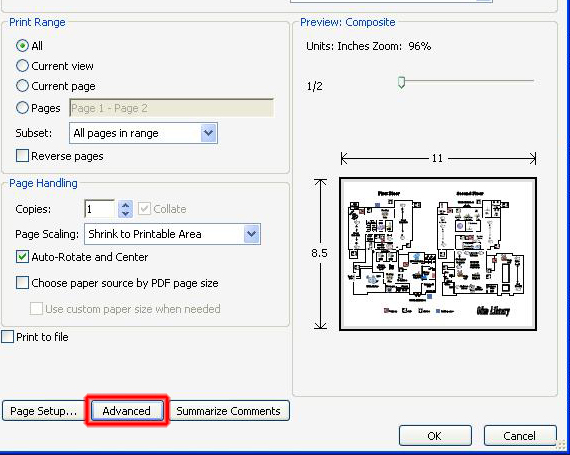Check the Print to file box

[8, 337]
